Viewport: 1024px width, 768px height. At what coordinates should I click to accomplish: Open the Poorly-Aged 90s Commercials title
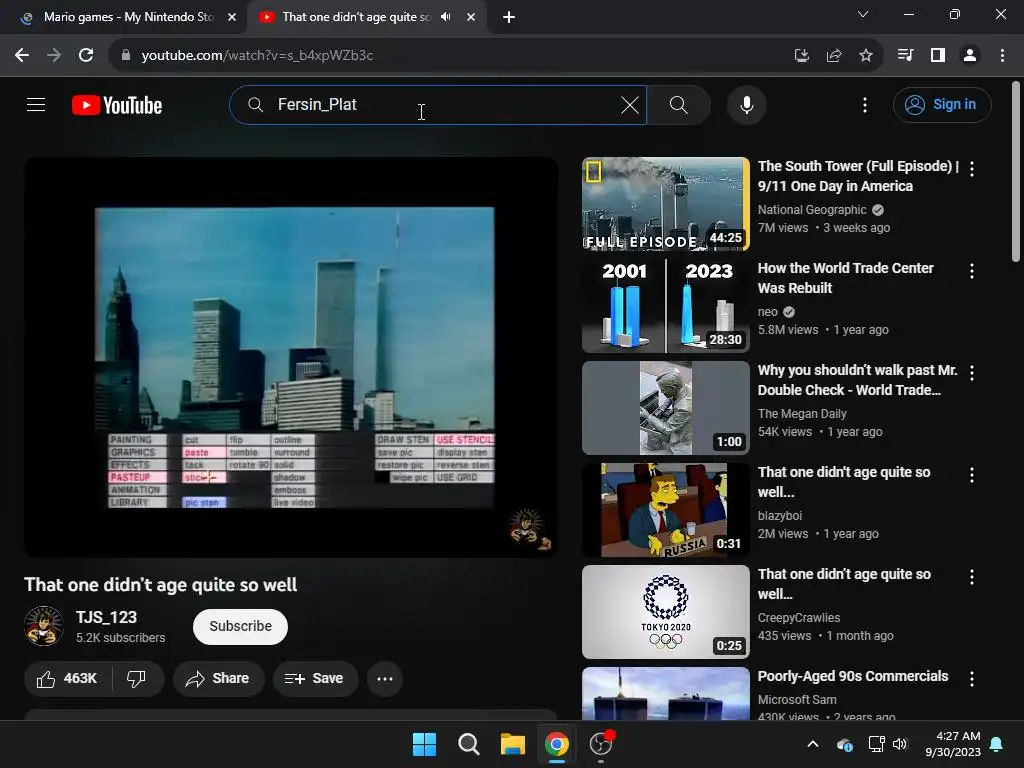tap(853, 676)
